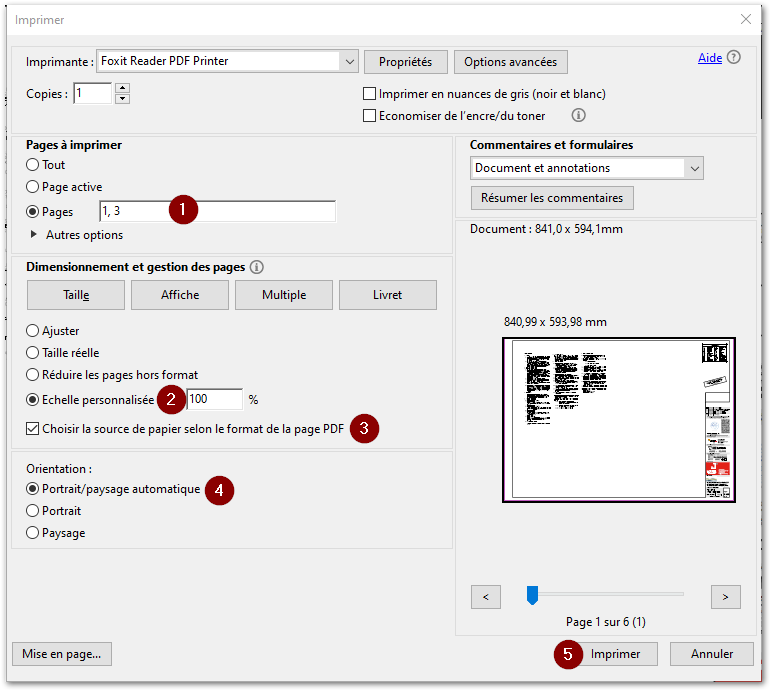Click the page preview slider handle

tap(532, 595)
